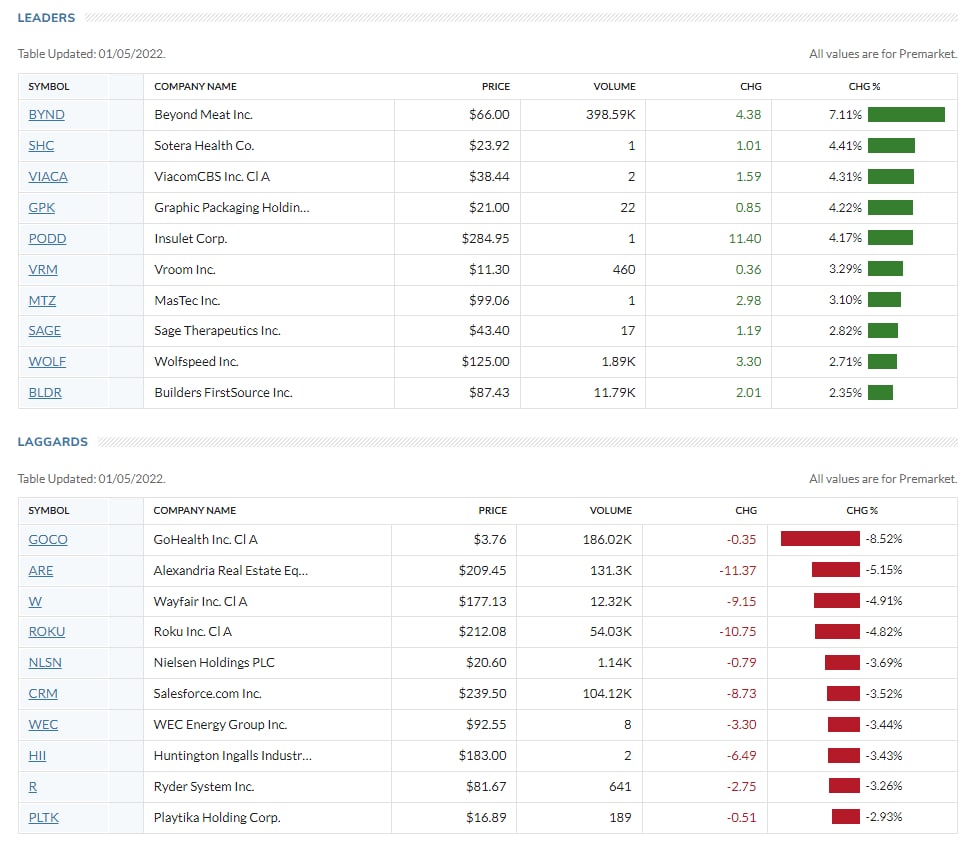Open the ROKU ticker link

pyautogui.click(x=47, y=632)
